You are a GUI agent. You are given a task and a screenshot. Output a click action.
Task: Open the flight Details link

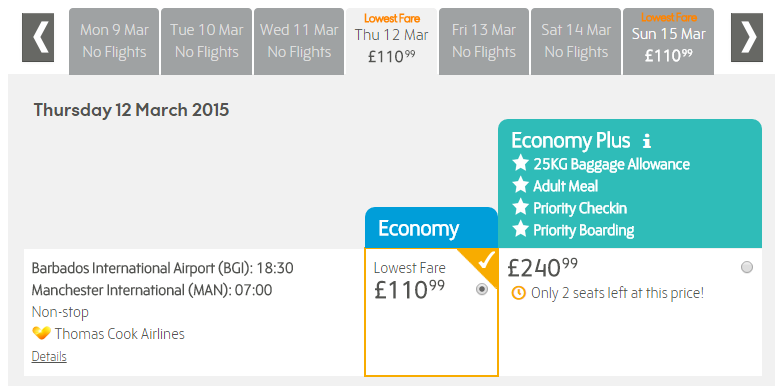click(49, 356)
